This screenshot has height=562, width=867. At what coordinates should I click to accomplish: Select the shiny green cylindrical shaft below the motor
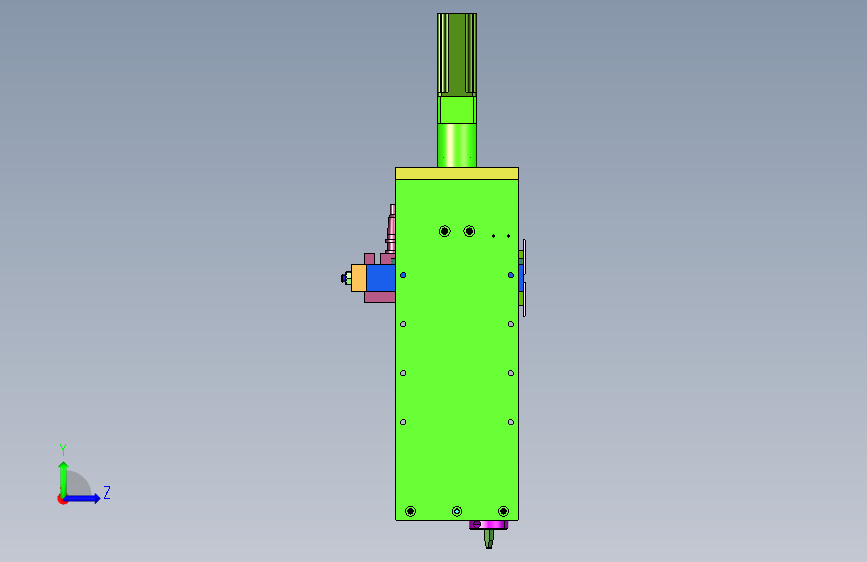(457, 145)
